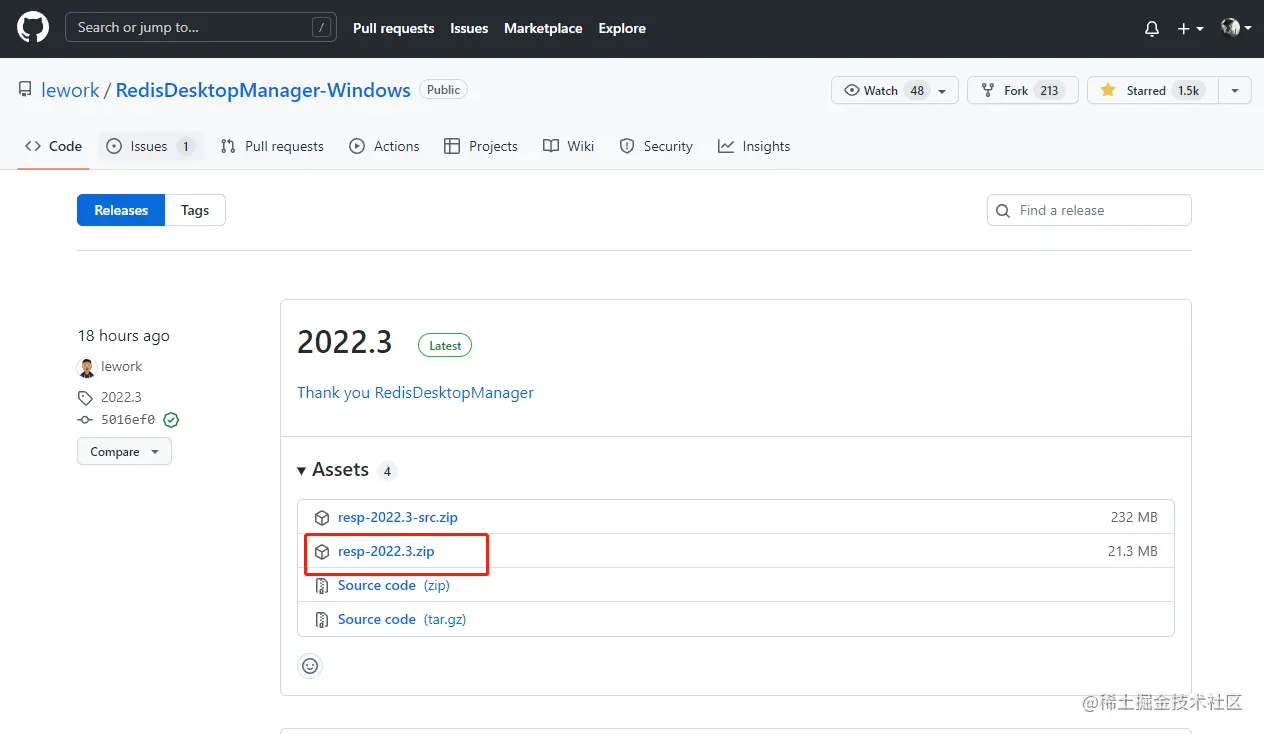The height and width of the screenshot is (734, 1264).
Task: Download resp-2022.3.zip
Action: tap(386, 551)
